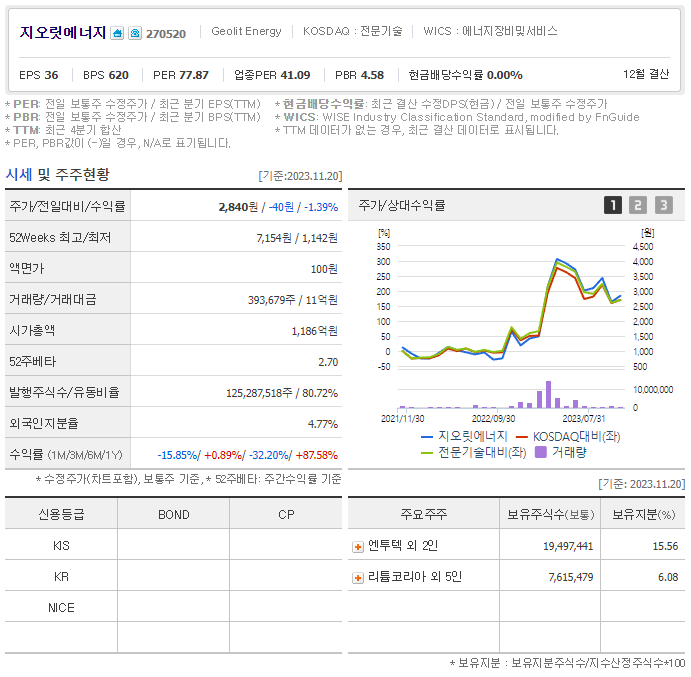Expand the 리튬코리아 외 5인 shareholder row
This screenshot has height=677, width=691.
click(358, 578)
